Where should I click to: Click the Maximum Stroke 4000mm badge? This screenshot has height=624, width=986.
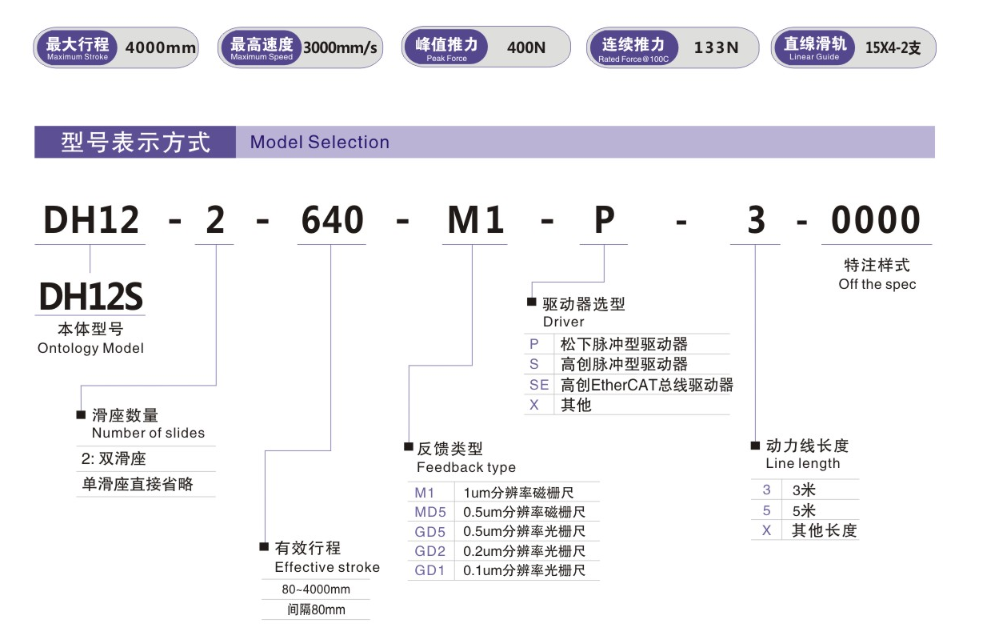[x=116, y=47]
